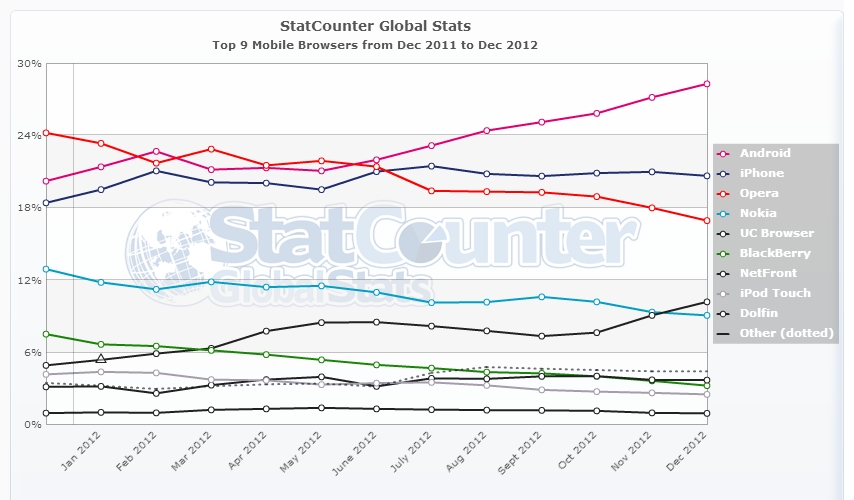854x500 pixels.
Task: Click the Dolfin legend line marker
Action: pos(725,313)
